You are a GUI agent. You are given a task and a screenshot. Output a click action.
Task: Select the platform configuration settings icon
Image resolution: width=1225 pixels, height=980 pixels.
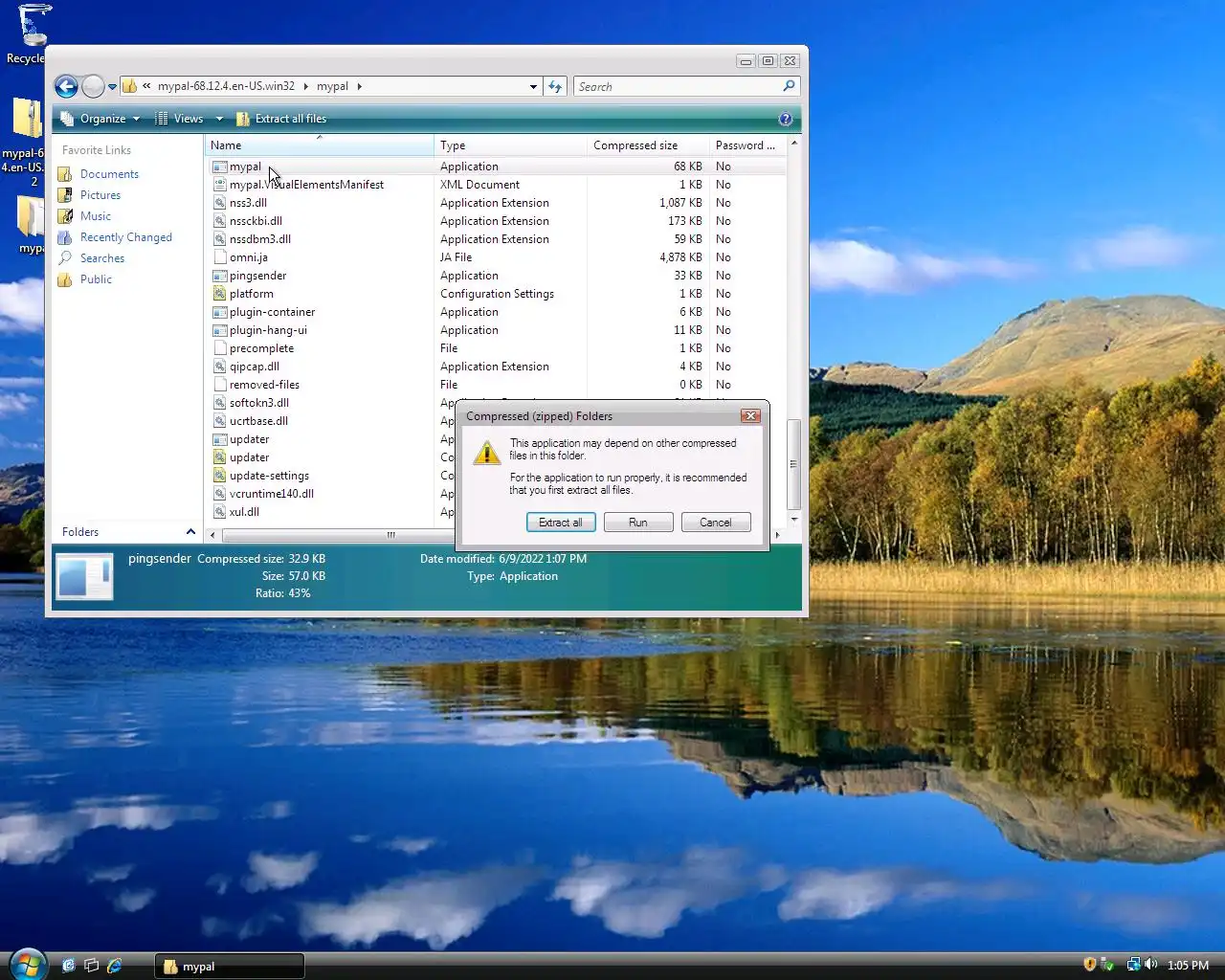pos(220,294)
